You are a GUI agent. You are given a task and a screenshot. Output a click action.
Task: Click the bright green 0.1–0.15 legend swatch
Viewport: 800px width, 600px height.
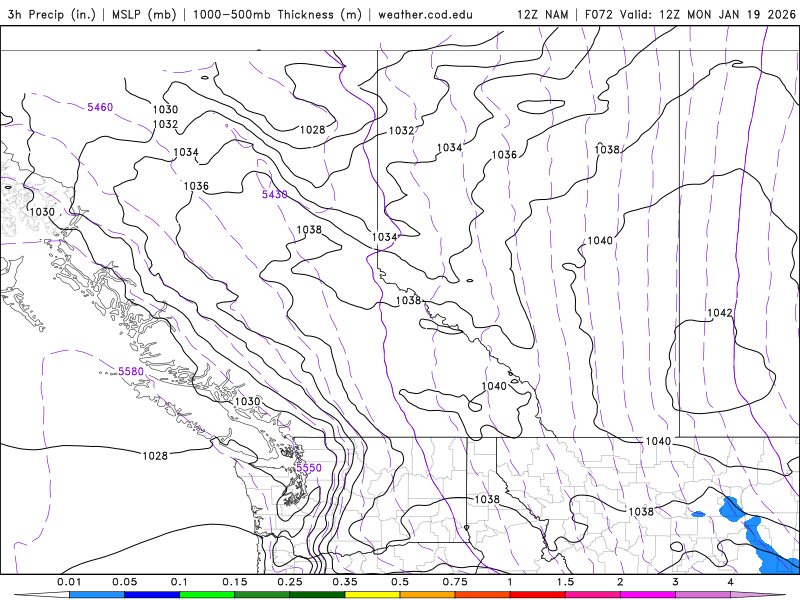[207, 595]
